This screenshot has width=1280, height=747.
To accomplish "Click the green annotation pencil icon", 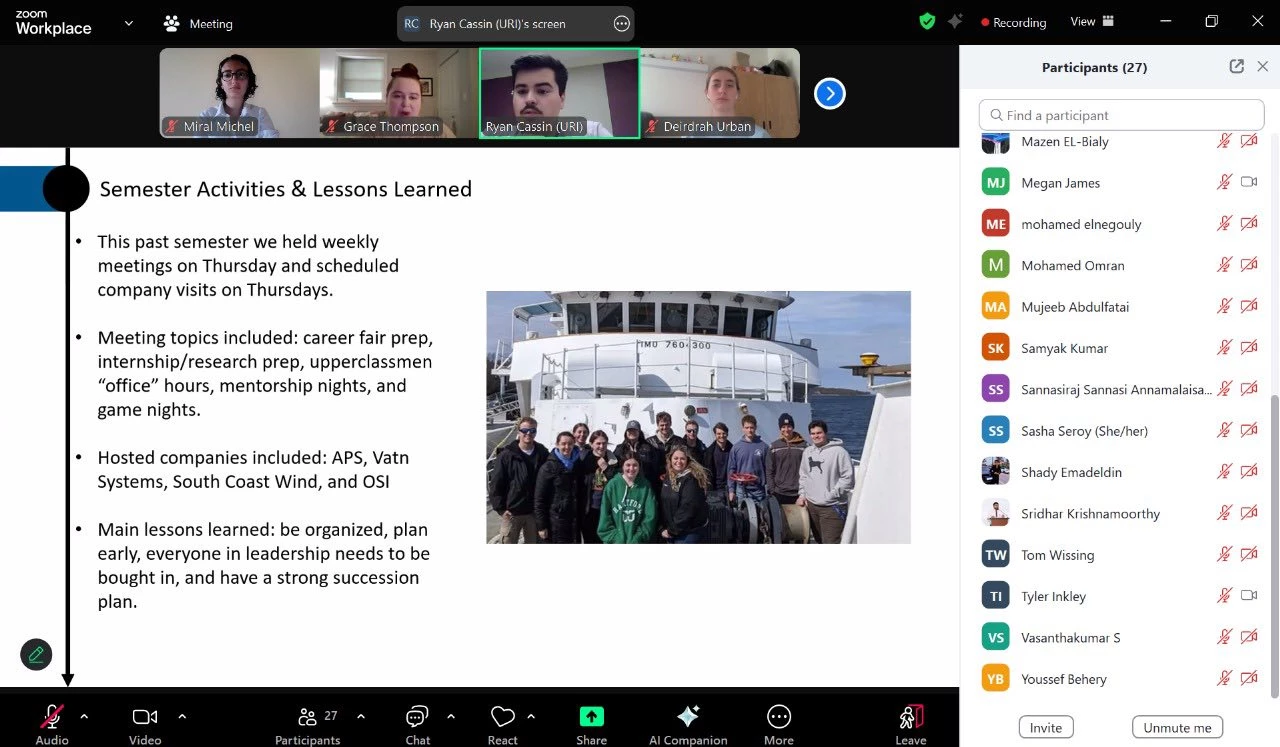I will (x=36, y=654).
